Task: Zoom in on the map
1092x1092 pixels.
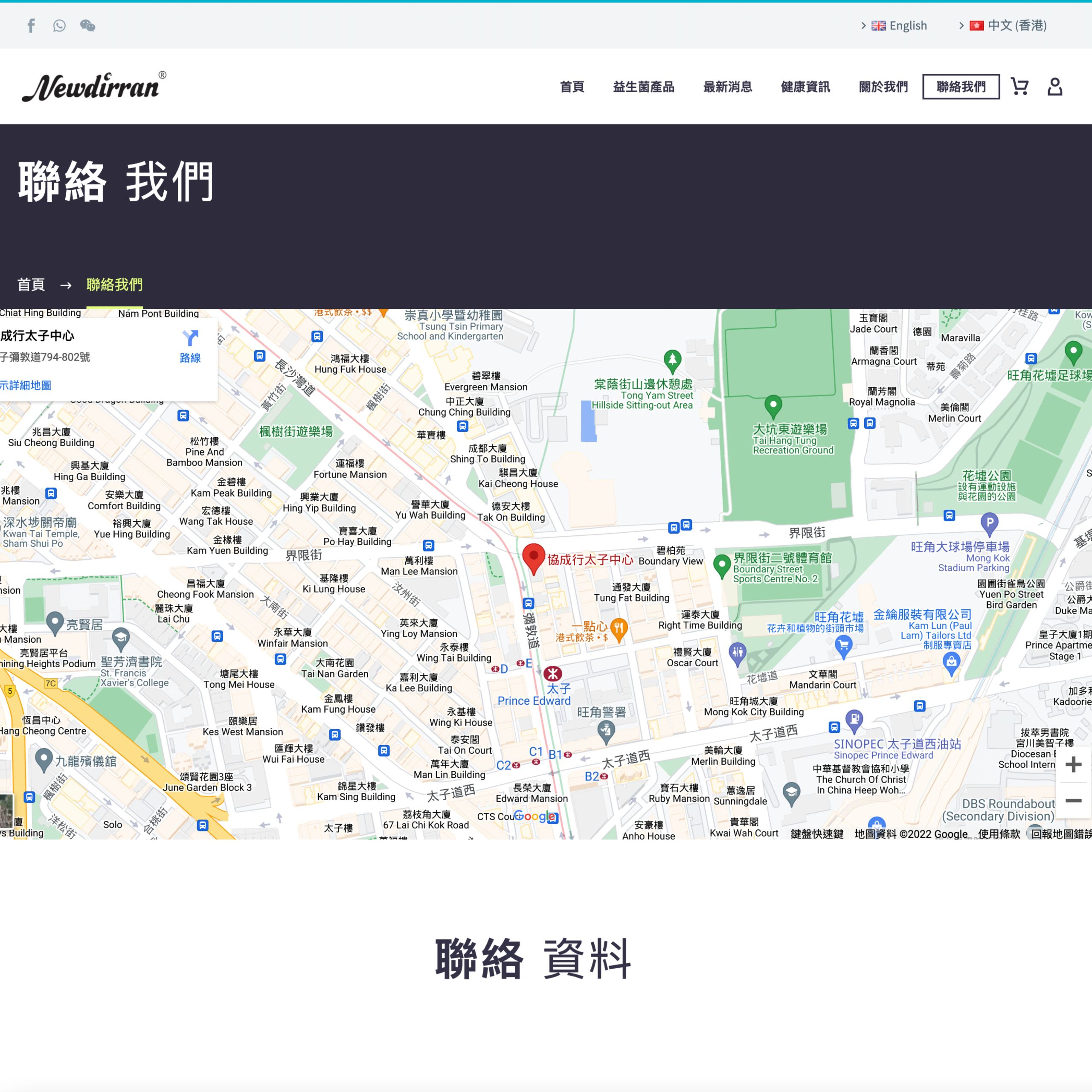Action: coord(1073,764)
